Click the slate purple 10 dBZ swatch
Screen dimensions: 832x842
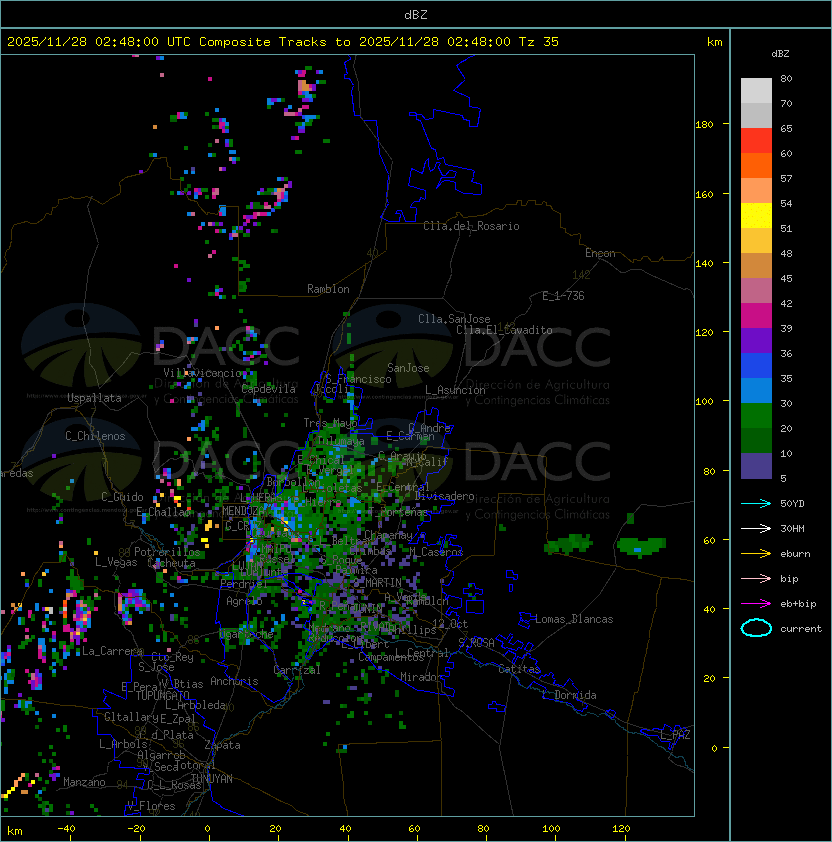tap(756, 466)
